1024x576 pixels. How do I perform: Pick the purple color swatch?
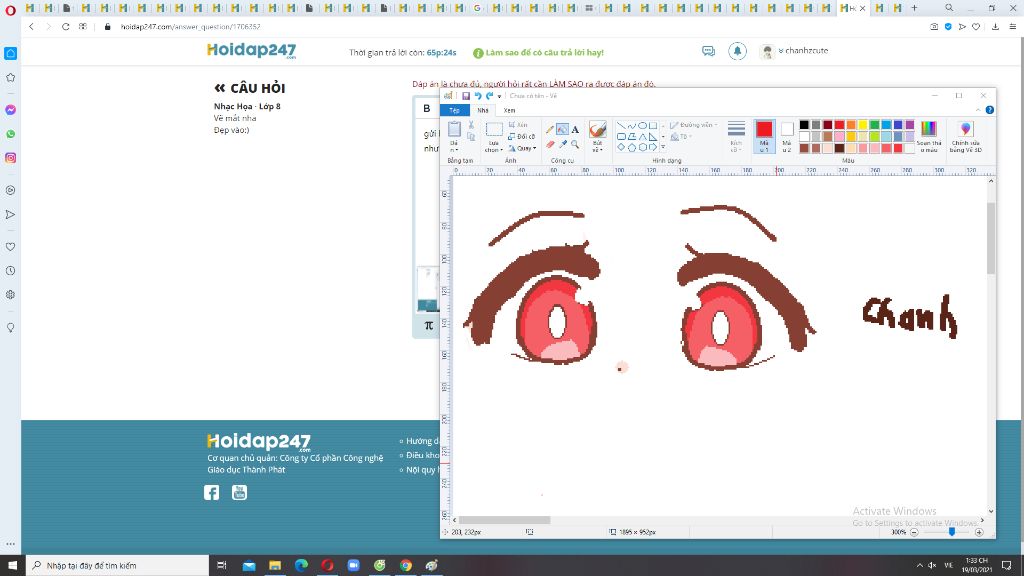click(910, 125)
